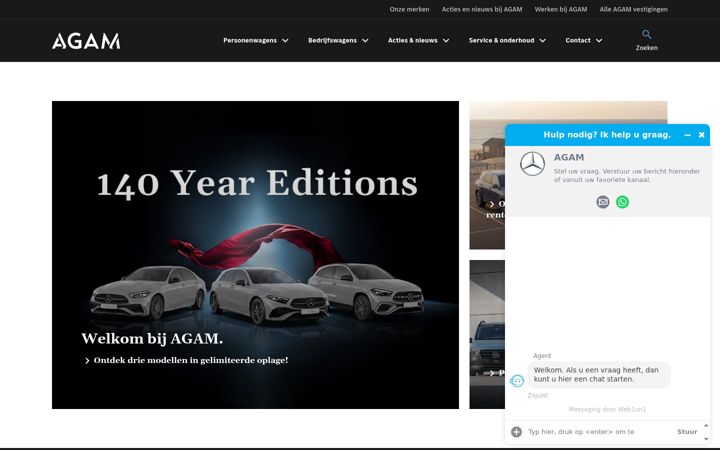The height and width of the screenshot is (450, 720).
Task: Click Ontdek drie modellen in gelimiteerde oplage link
Action: tap(186, 360)
